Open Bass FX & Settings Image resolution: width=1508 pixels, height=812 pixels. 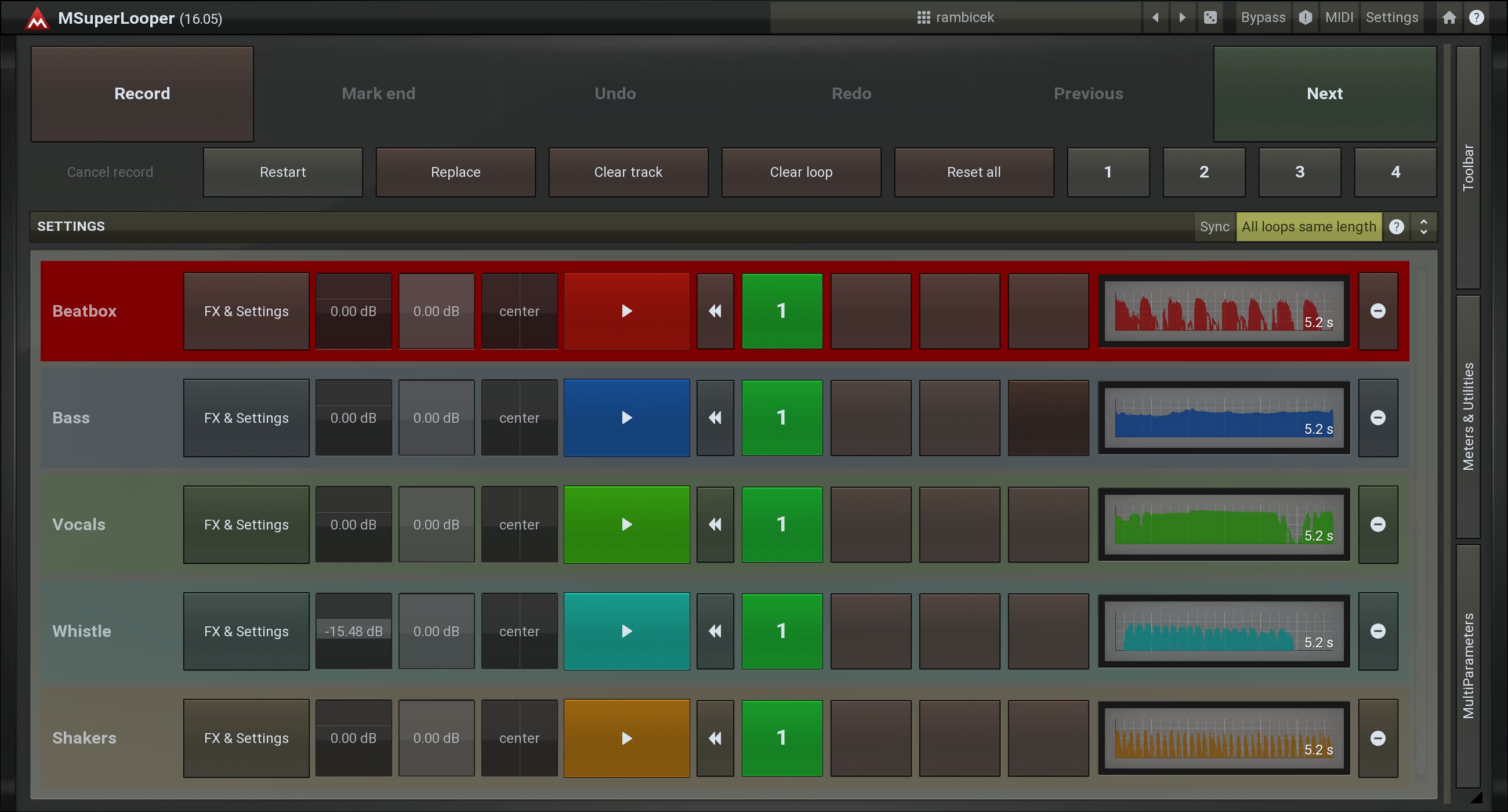coord(246,418)
